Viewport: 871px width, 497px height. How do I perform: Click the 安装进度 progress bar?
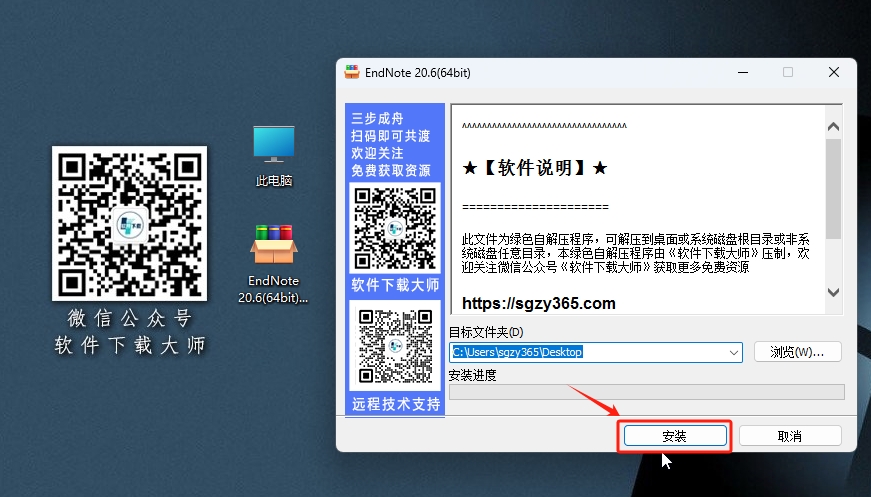tap(647, 392)
